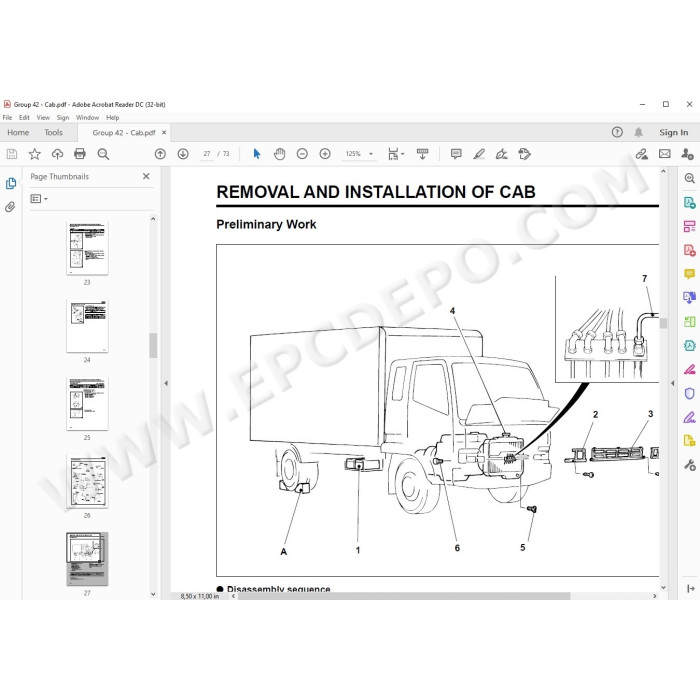Collapse the left navigation pane arrow
Image resolution: width=700 pixels, height=700 pixels.
point(166,383)
